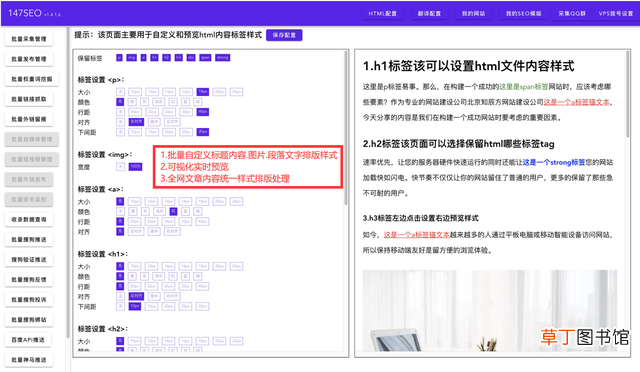Screen dimensions: 640x372
Task: Open 搜狗验证推送 in the sidebar
Action: [x=29, y=259]
